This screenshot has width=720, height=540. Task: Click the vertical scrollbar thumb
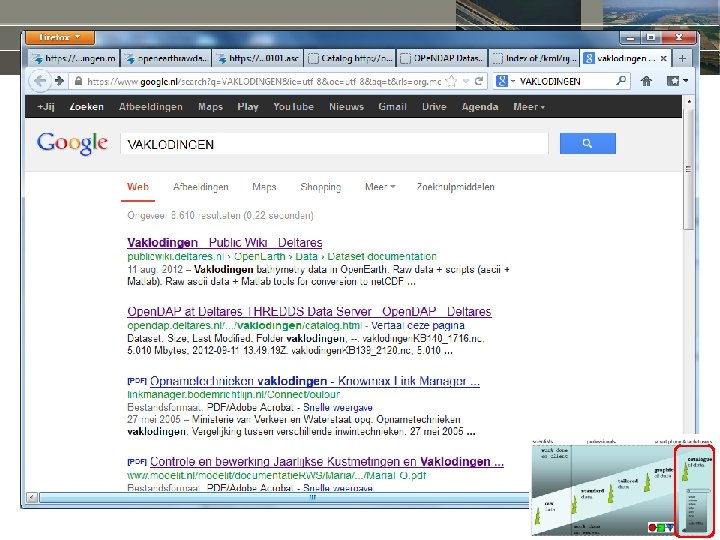tap(688, 168)
